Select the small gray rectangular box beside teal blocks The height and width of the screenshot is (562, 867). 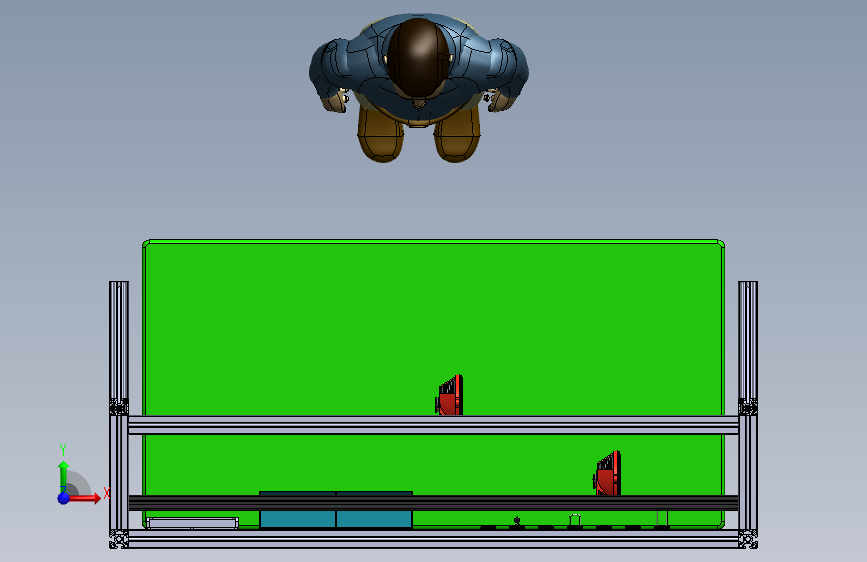click(192, 523)
